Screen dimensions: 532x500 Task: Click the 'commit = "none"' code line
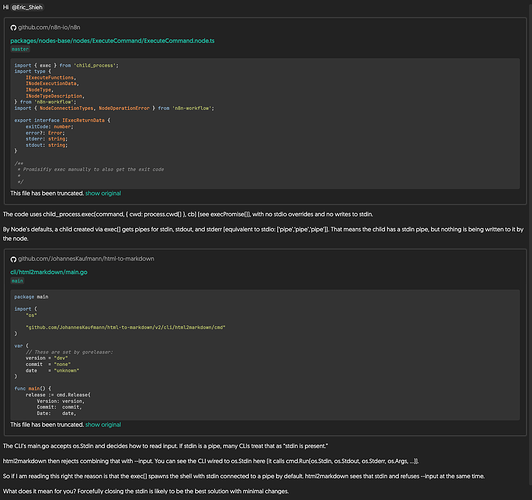click(x=48, y=364)
